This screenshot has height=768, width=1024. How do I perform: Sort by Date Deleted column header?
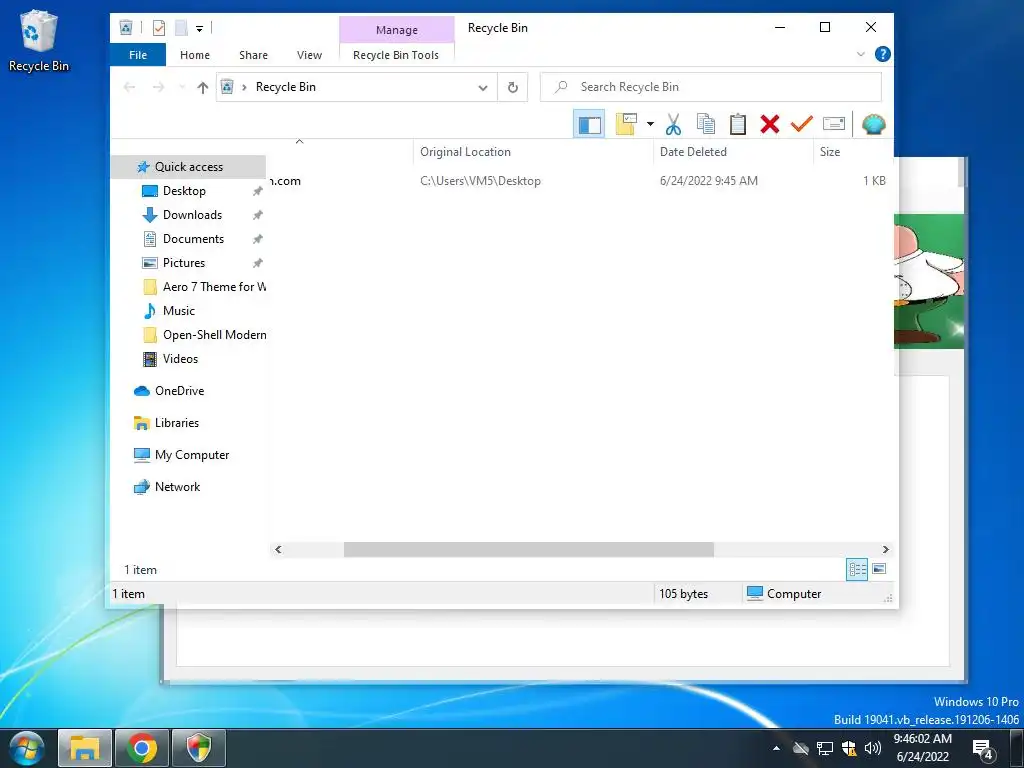(733, 152)
